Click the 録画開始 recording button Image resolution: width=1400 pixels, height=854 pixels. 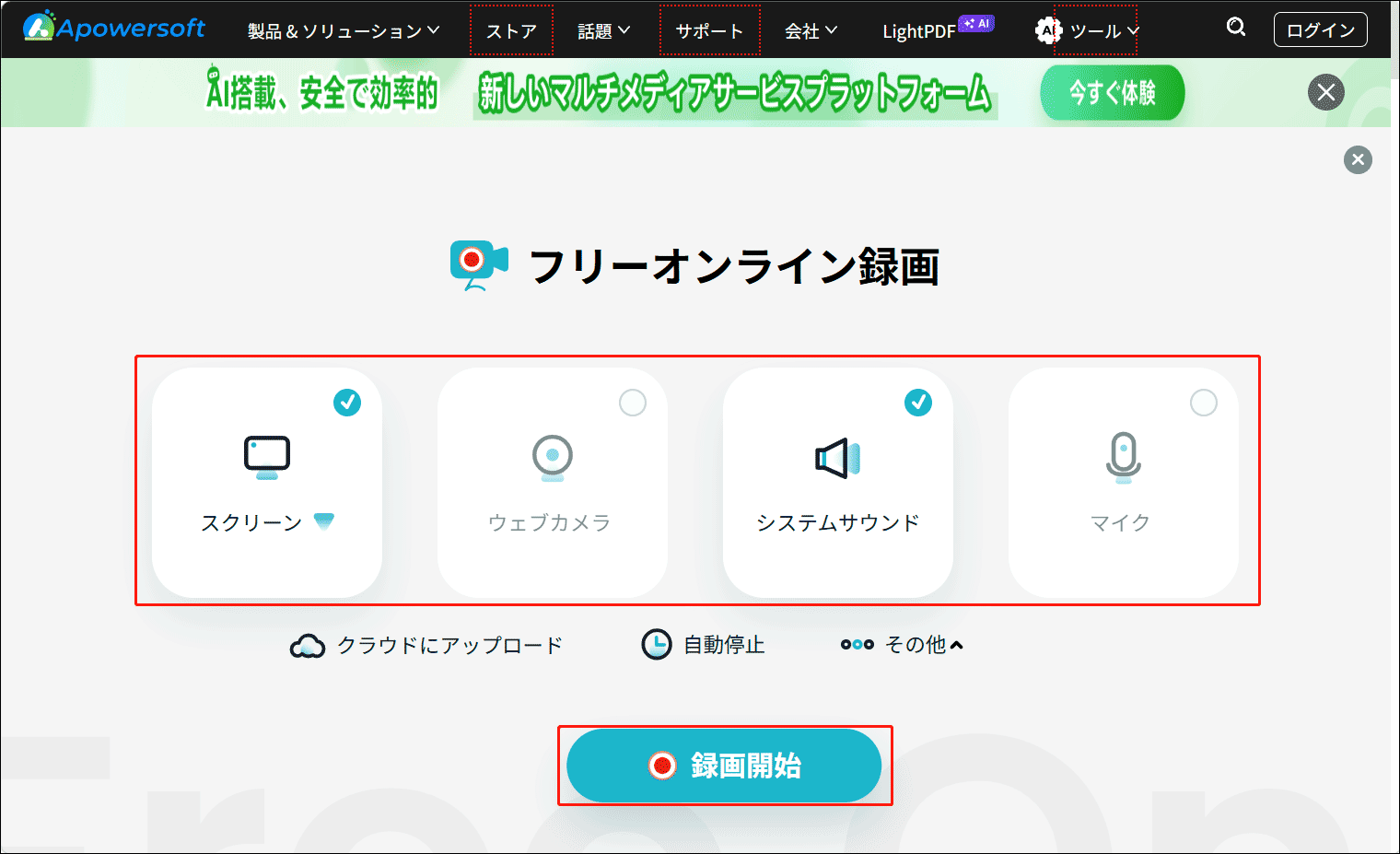coord(726,766)
